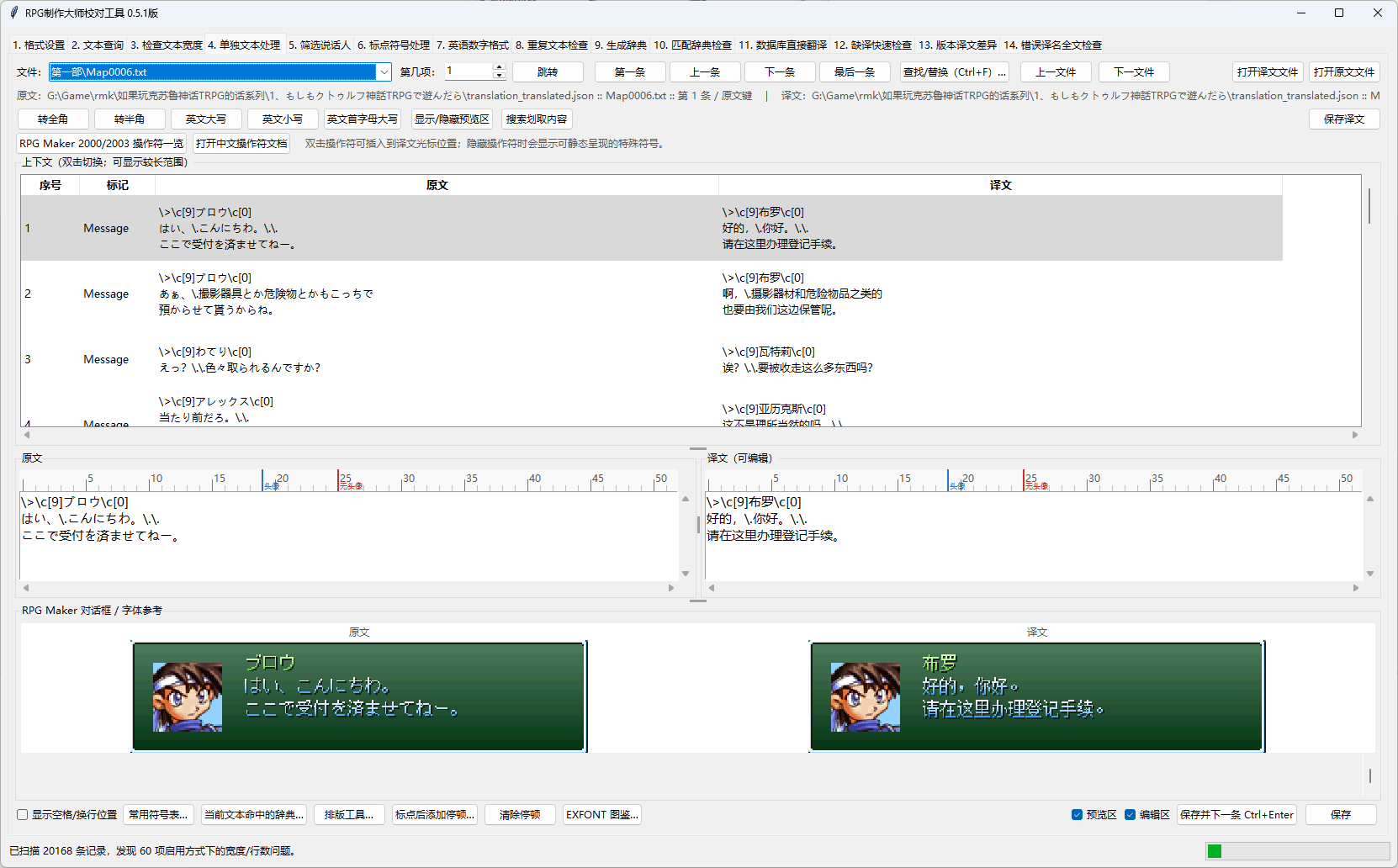Click the 跳转 jump button

[x=548, y=72]
